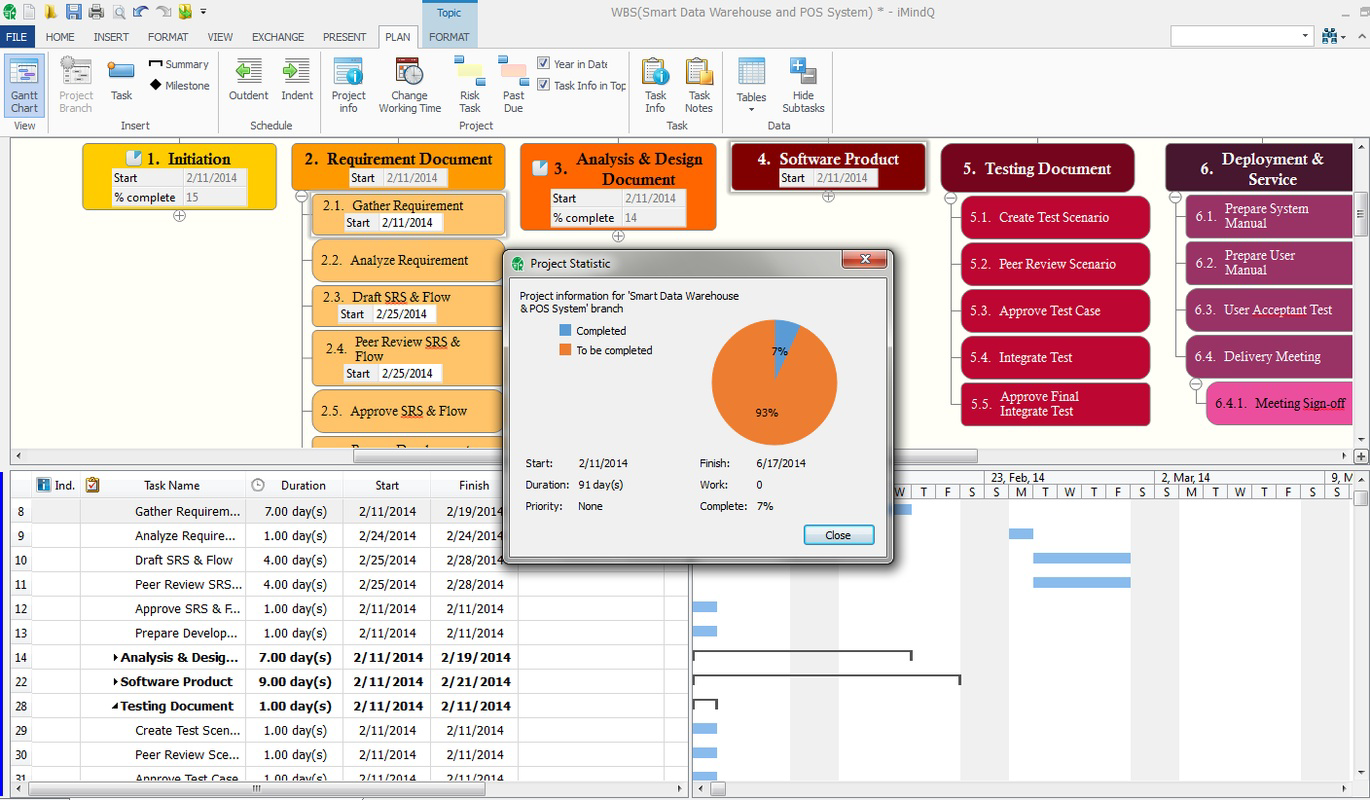Viewport: 1370px width, 800px height.
Task: Open folder icon in quick access toolbar
Action: tap(50, 12)
